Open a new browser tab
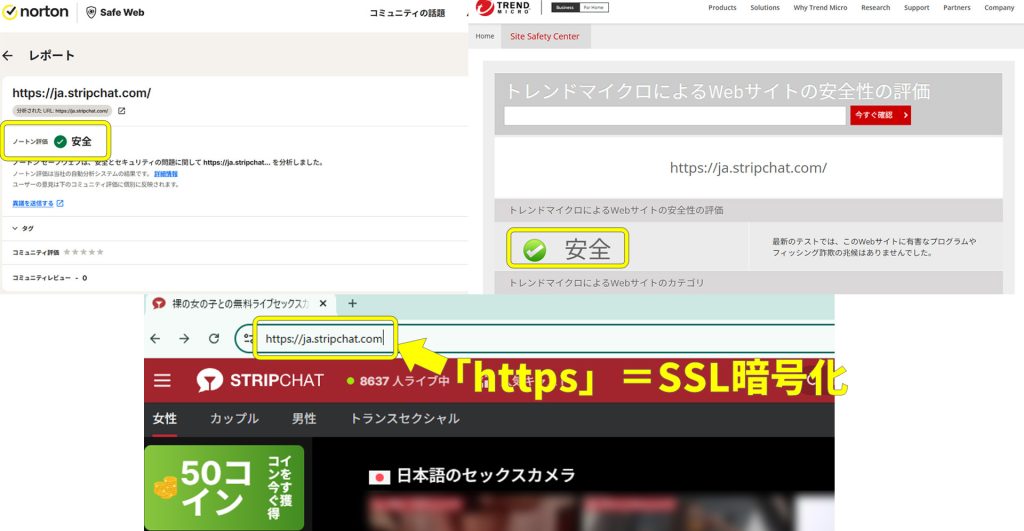This screenshot has width=1024, height=531. click(x=353, y=304)
